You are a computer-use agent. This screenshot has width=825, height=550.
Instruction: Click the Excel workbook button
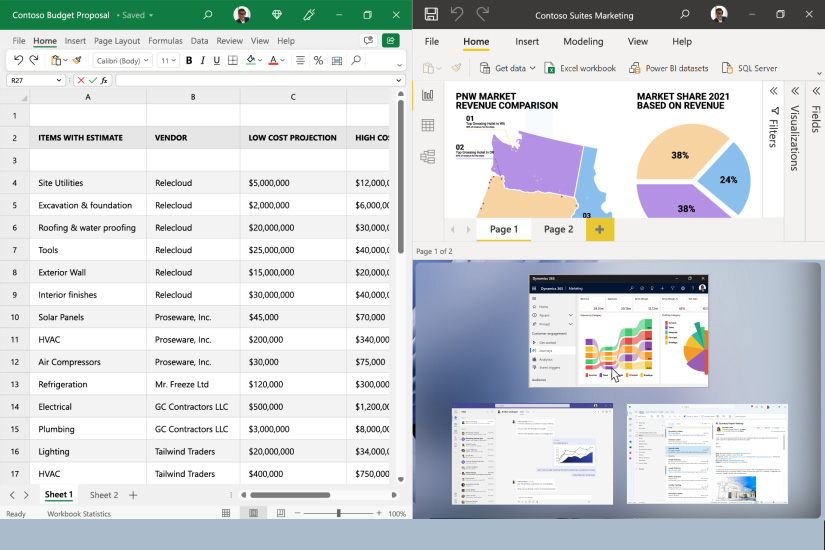tap(580, 68)
